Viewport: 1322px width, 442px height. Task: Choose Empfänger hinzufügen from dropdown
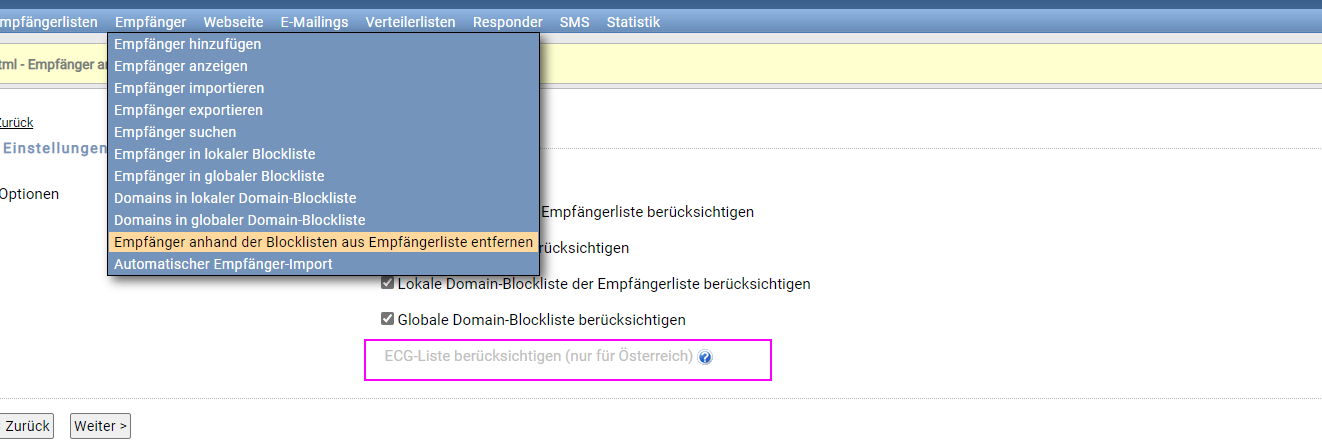tap(323, 44)
